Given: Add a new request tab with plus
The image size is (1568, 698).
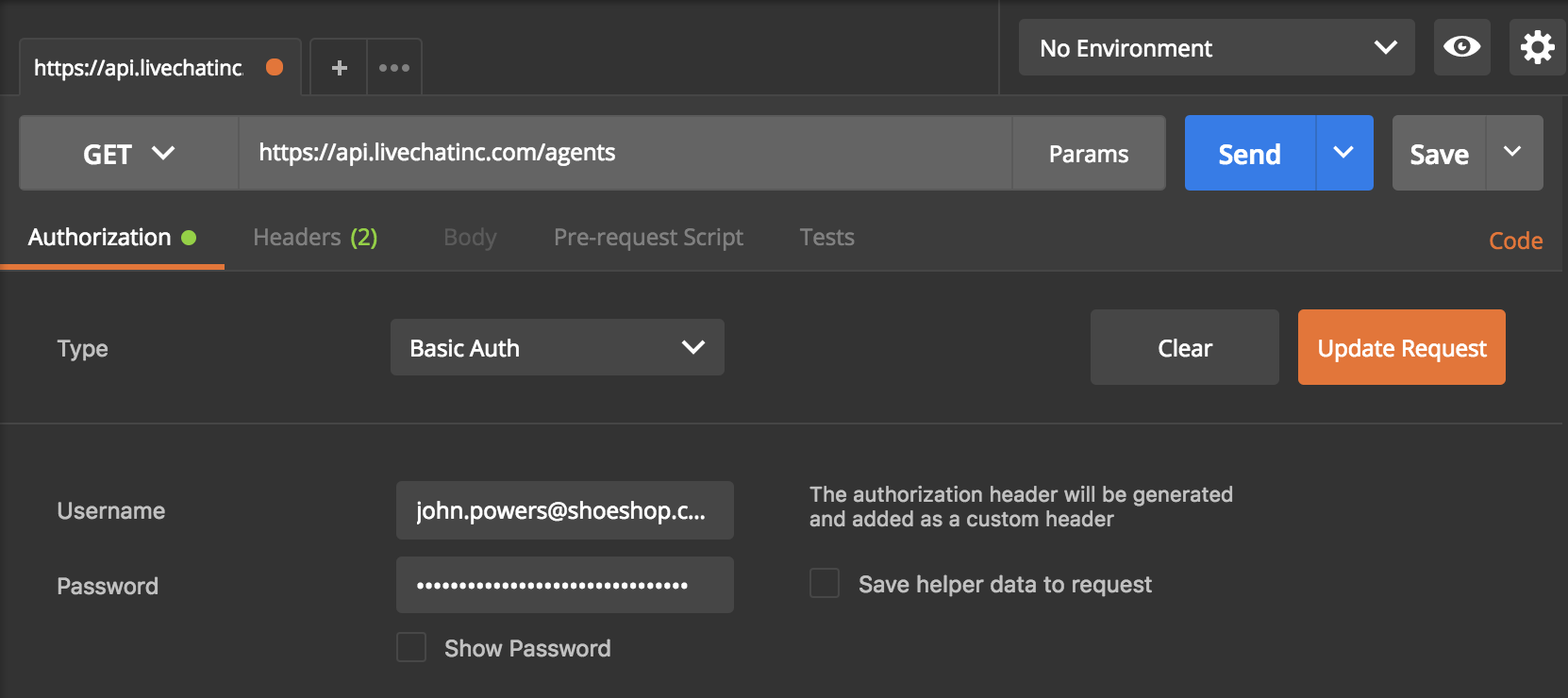Looking at the screenshot, I should (x=339, y=68).
